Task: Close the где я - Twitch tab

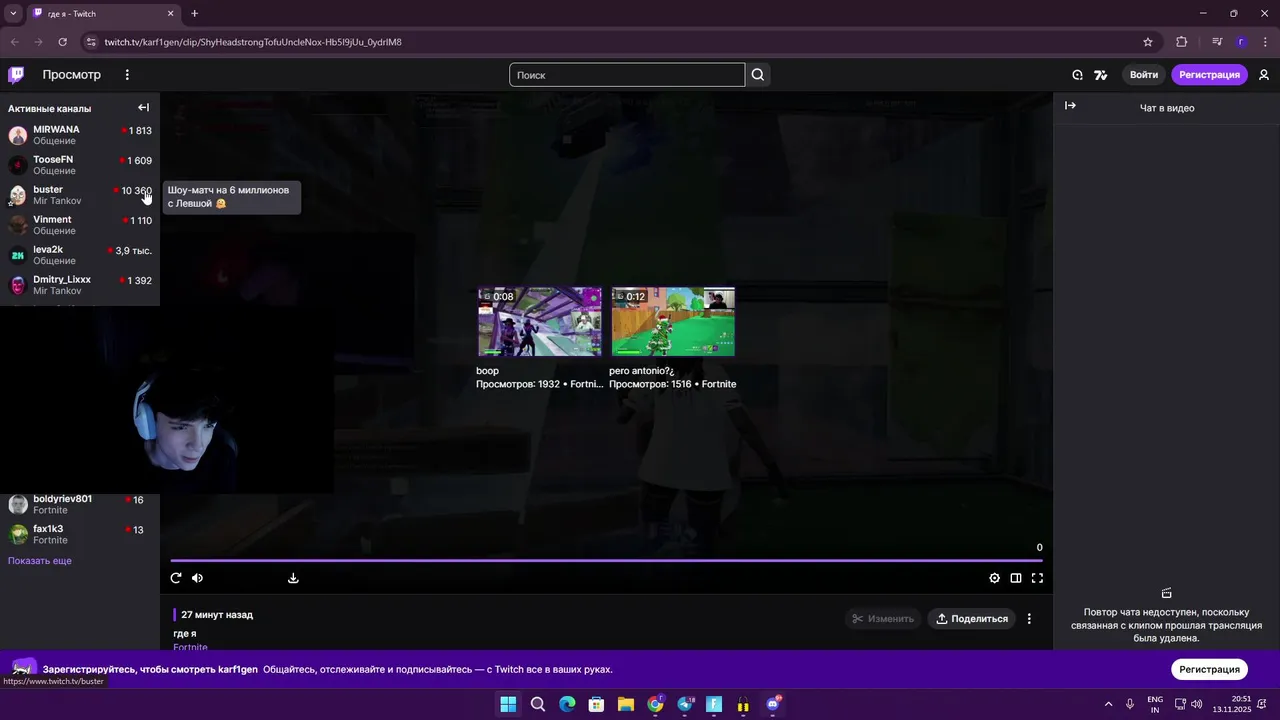Action: (170, 13)
